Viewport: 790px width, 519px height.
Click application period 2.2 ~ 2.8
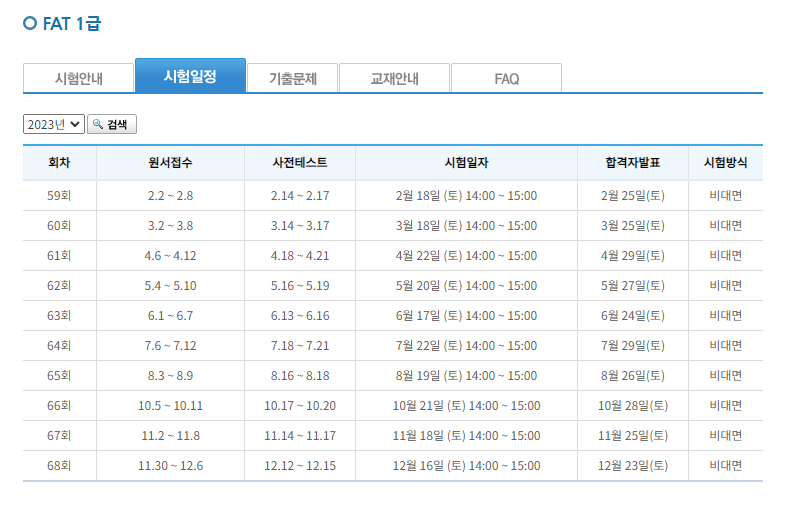[170, 196]
